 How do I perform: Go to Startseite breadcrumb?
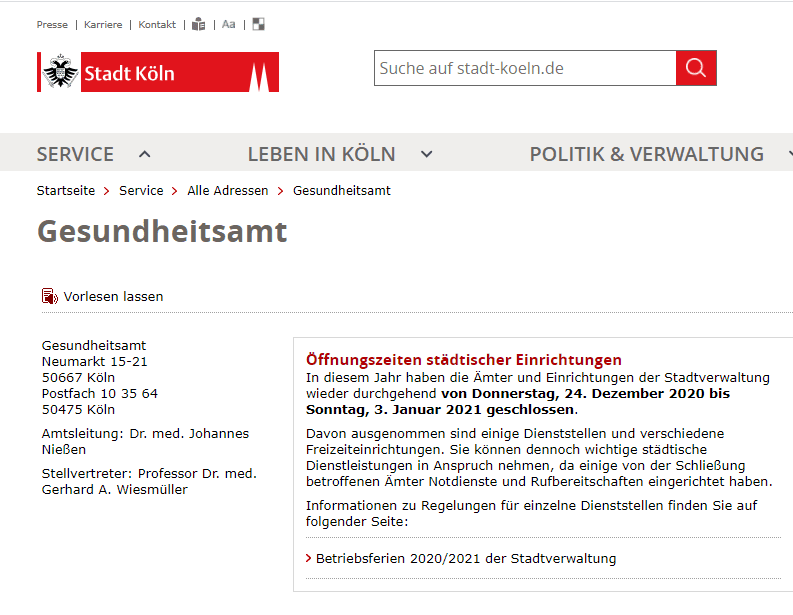click(66, 190)
